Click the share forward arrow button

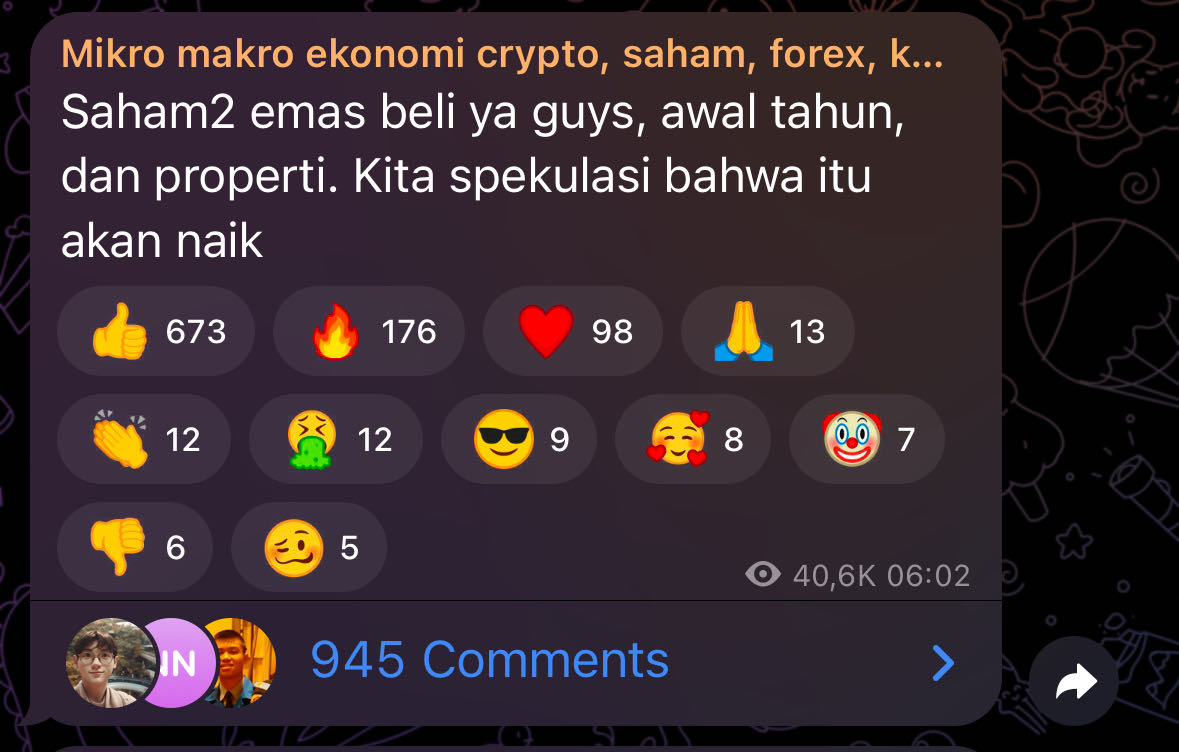coord(1075,682)
